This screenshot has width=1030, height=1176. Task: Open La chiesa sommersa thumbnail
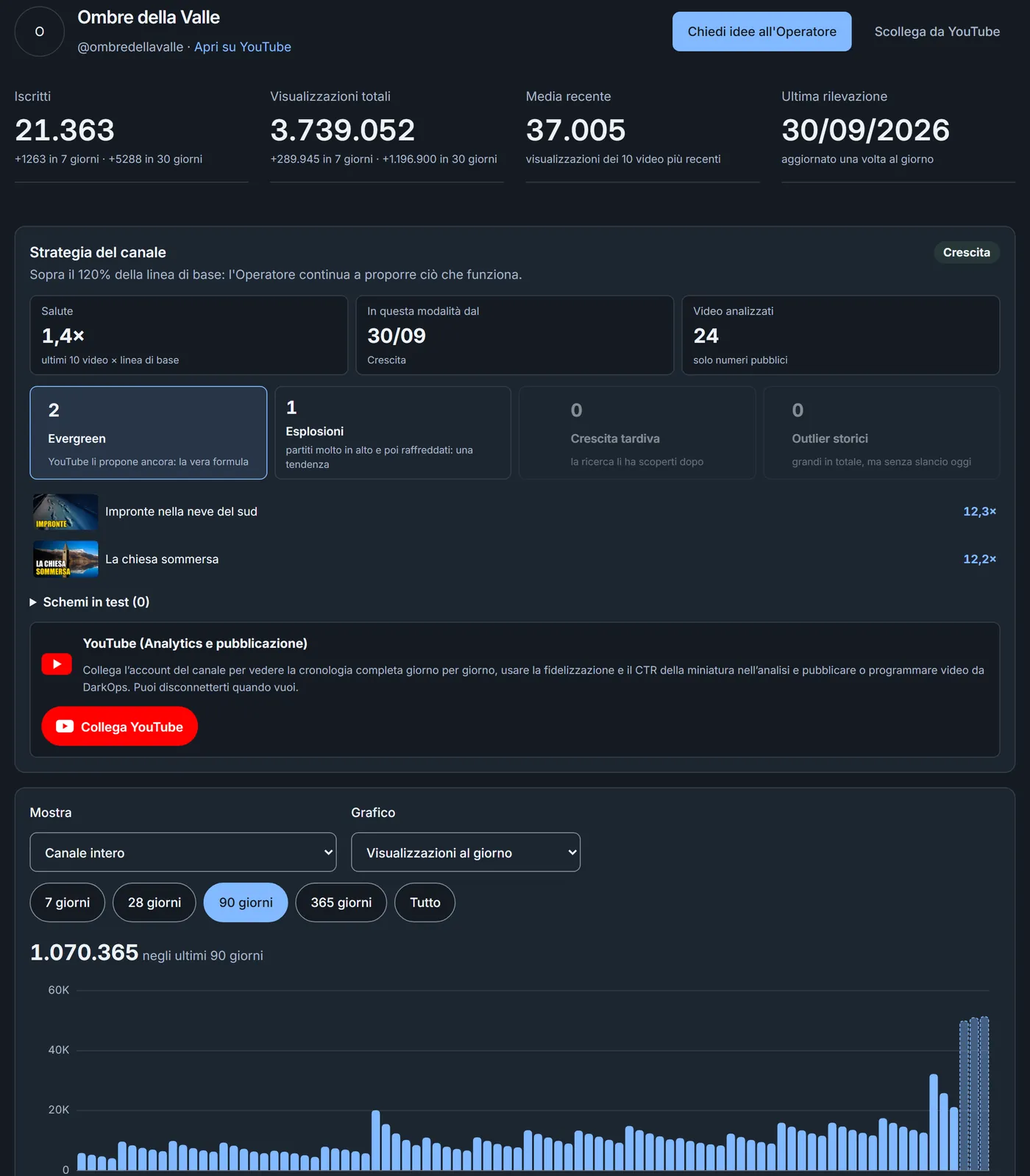(65, 560)
